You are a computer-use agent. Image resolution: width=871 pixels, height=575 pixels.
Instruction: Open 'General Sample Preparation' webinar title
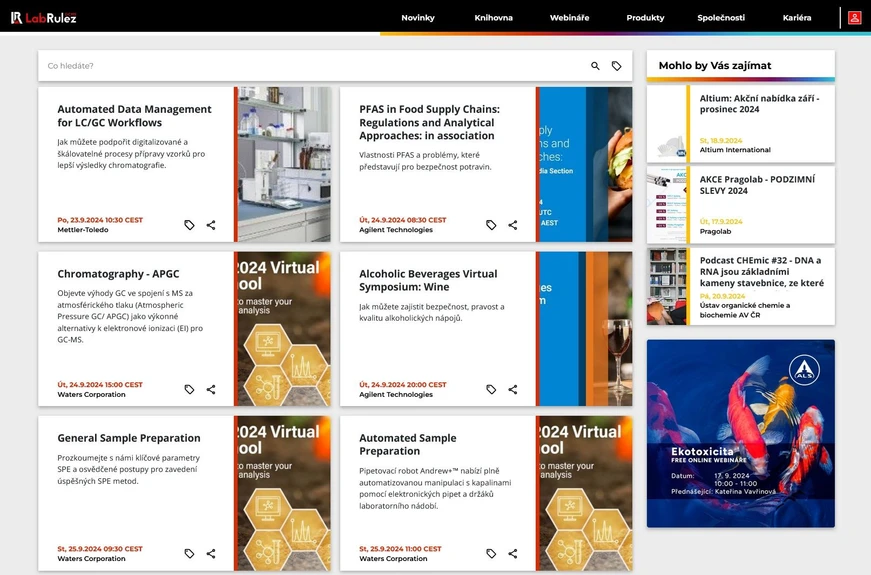(x=129, y=438)
